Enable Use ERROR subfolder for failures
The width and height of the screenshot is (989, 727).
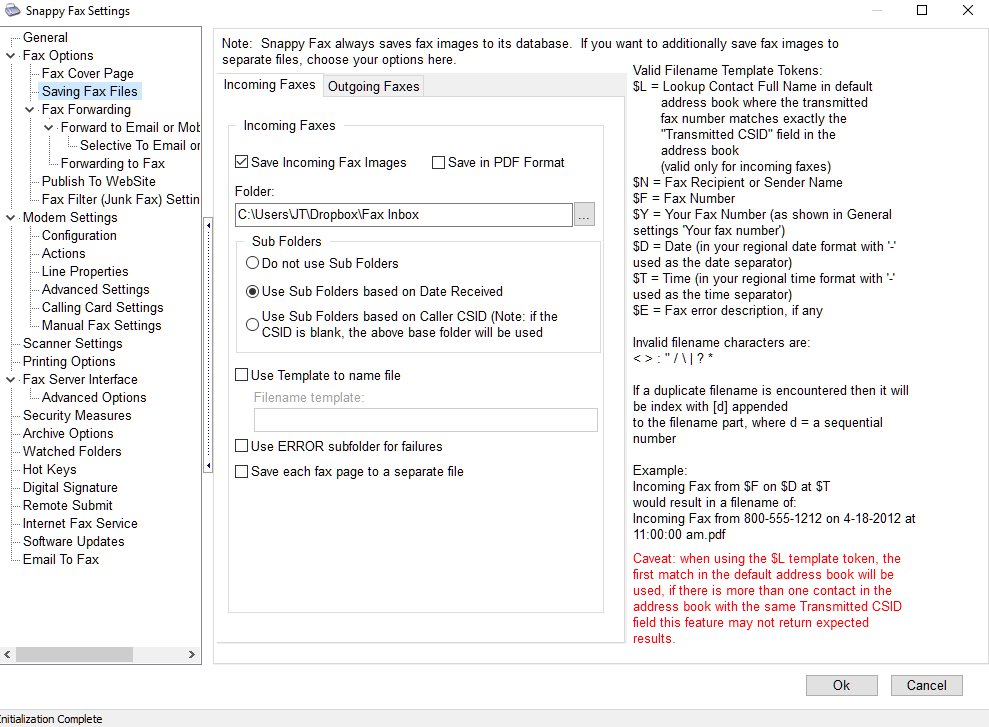241,447
